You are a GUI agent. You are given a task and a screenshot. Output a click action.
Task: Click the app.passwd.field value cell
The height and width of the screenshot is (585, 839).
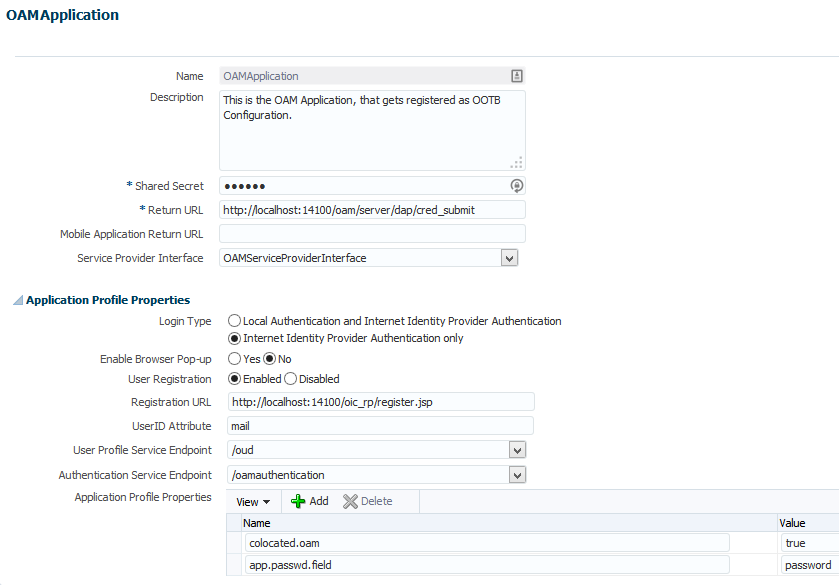(808, 564)
